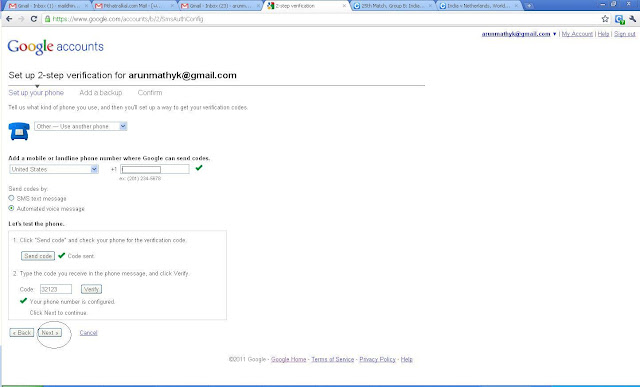
Task: Click the 'Code sent' status text
Action: (81, 256)
